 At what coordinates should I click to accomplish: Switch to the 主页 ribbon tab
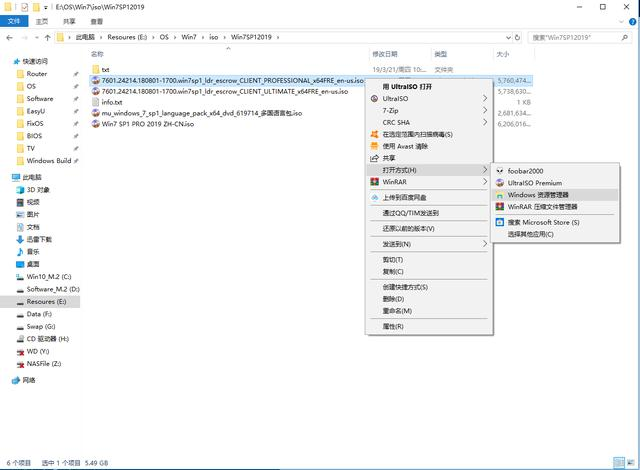click(42, 21)
